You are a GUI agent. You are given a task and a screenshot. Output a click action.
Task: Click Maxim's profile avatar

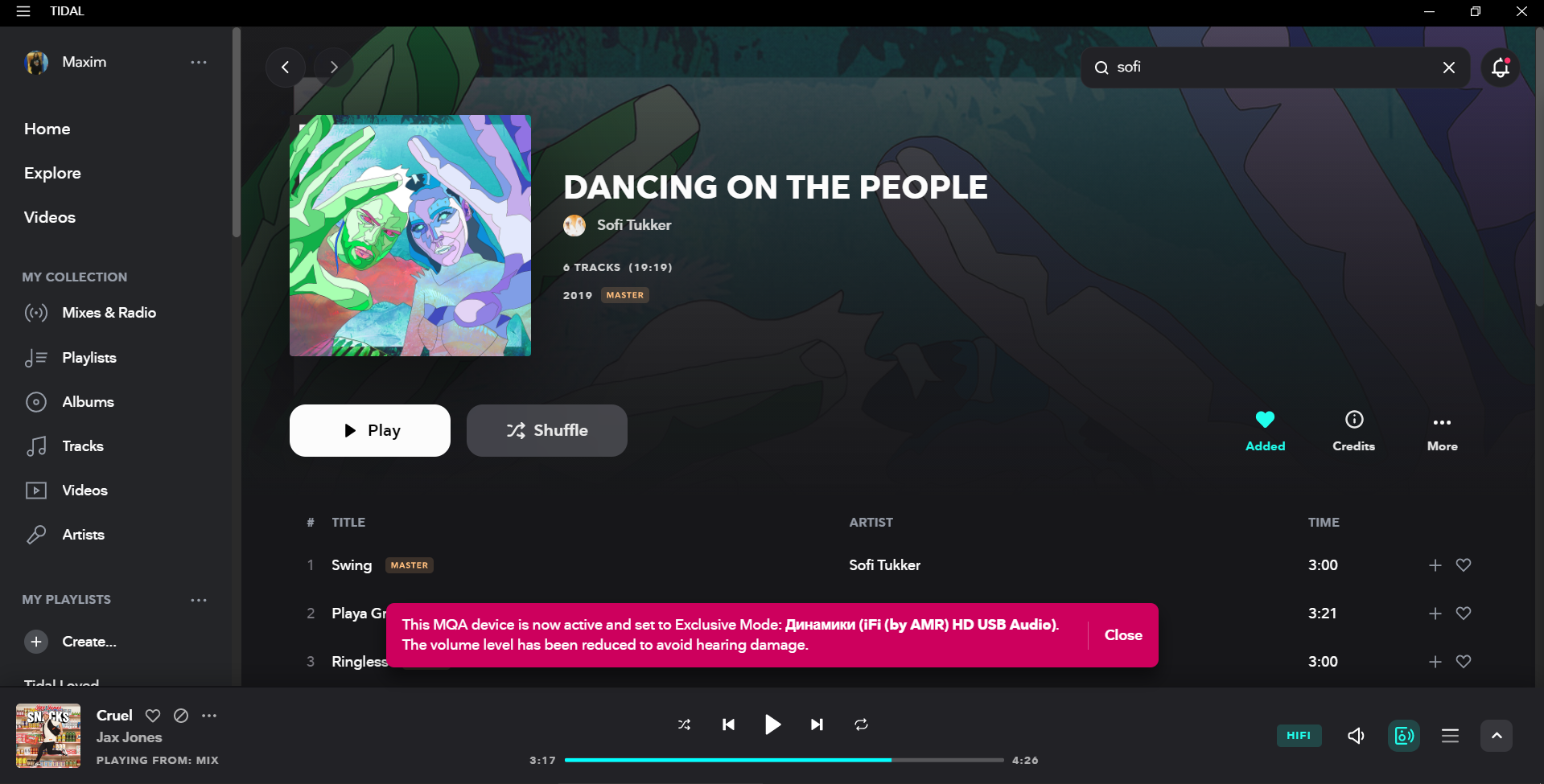point(36,62)
